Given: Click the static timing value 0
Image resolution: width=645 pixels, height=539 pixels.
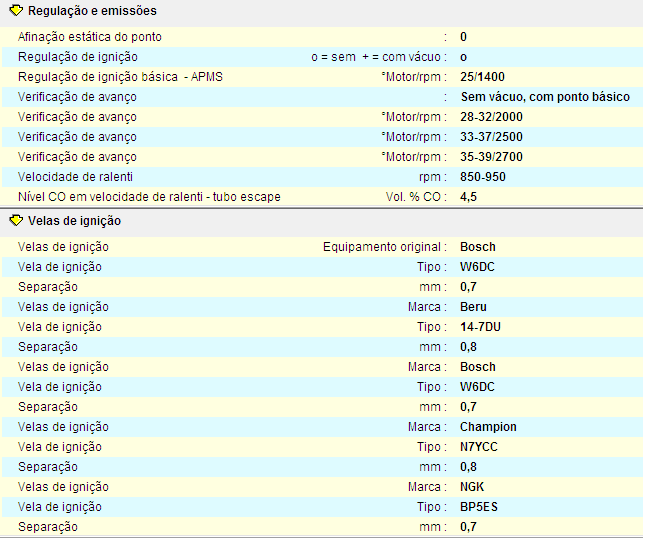Looking at the screenshot, I should 463,37.
